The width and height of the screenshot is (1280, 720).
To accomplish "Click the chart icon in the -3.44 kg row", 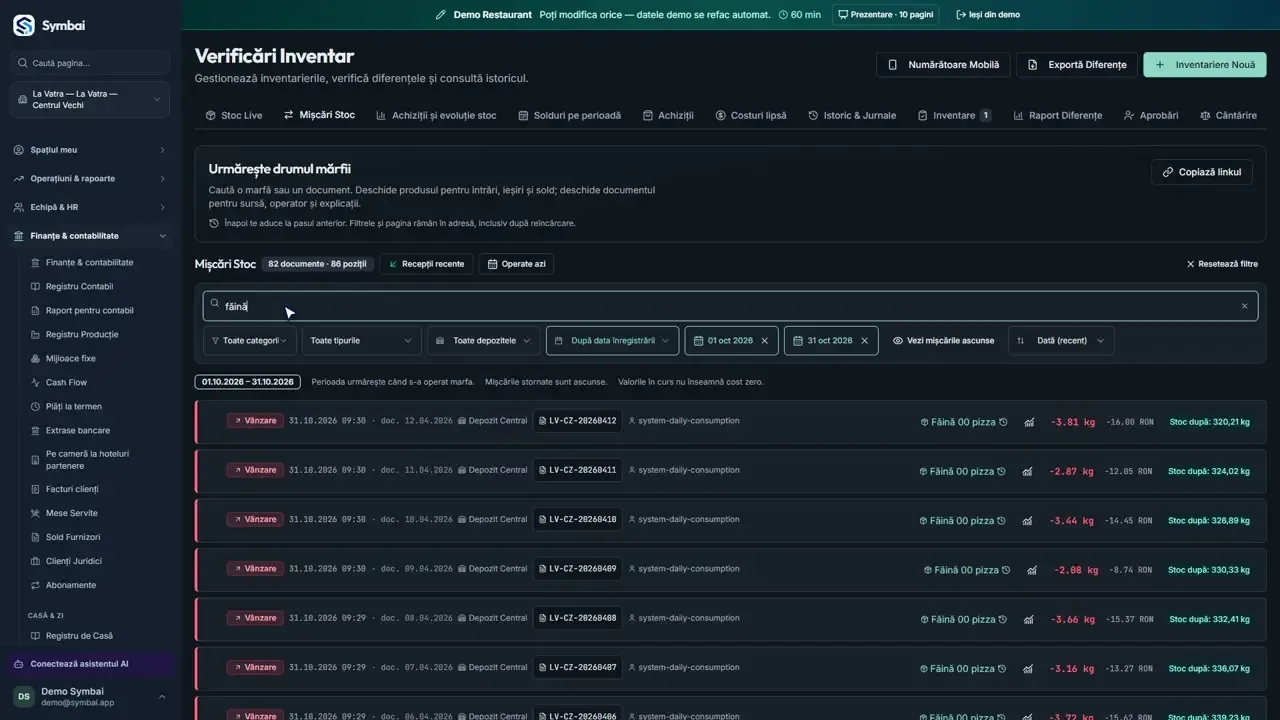I will coord(1027,521).
